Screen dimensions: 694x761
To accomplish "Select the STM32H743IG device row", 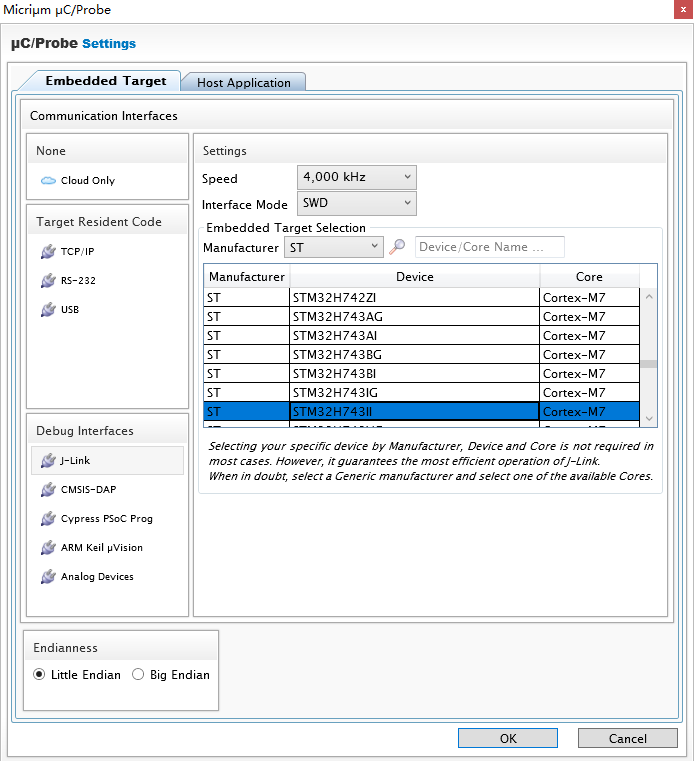I will (x=421, y=392).
